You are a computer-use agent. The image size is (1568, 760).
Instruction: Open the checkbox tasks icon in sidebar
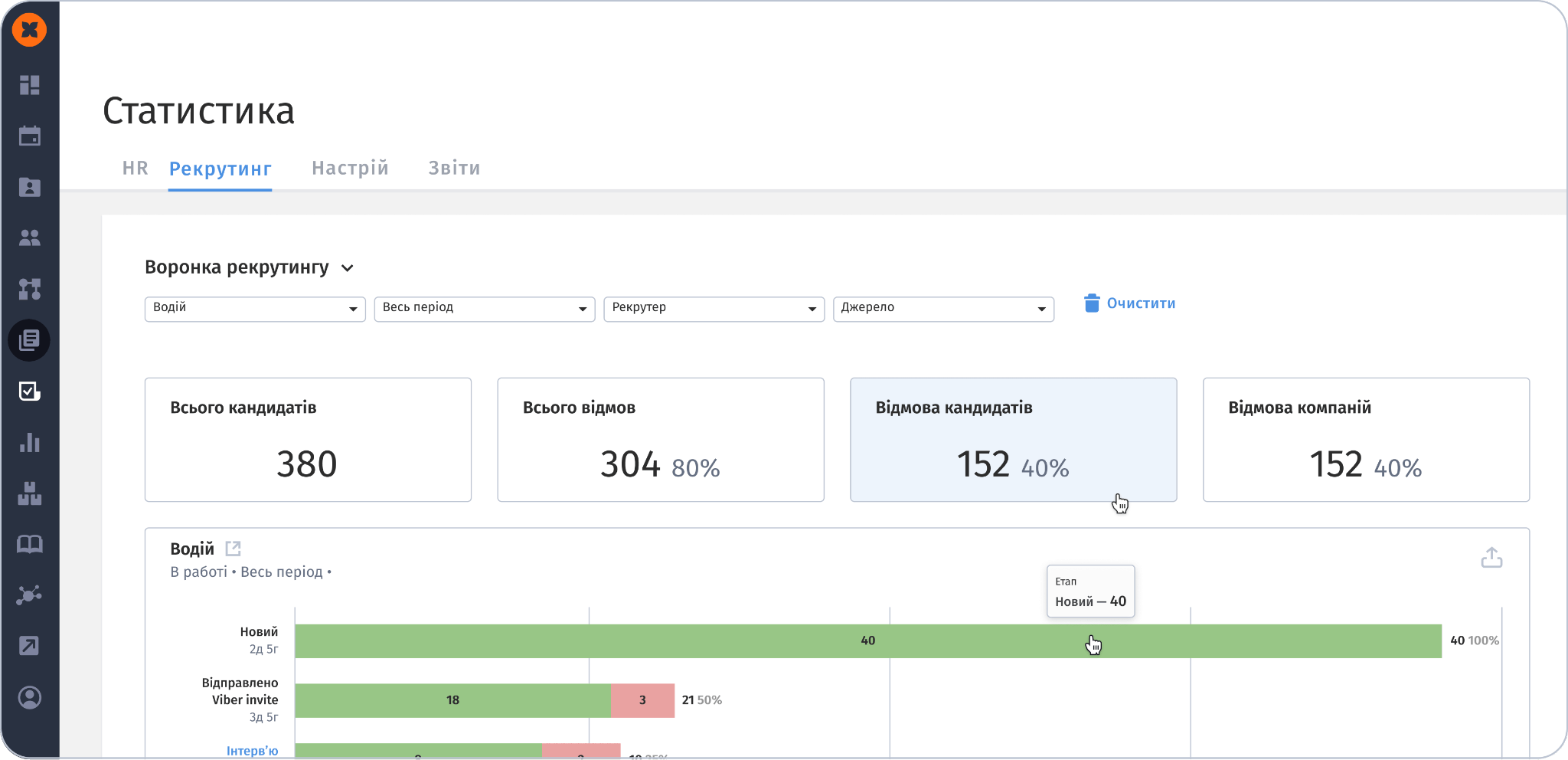pos(29,391)
